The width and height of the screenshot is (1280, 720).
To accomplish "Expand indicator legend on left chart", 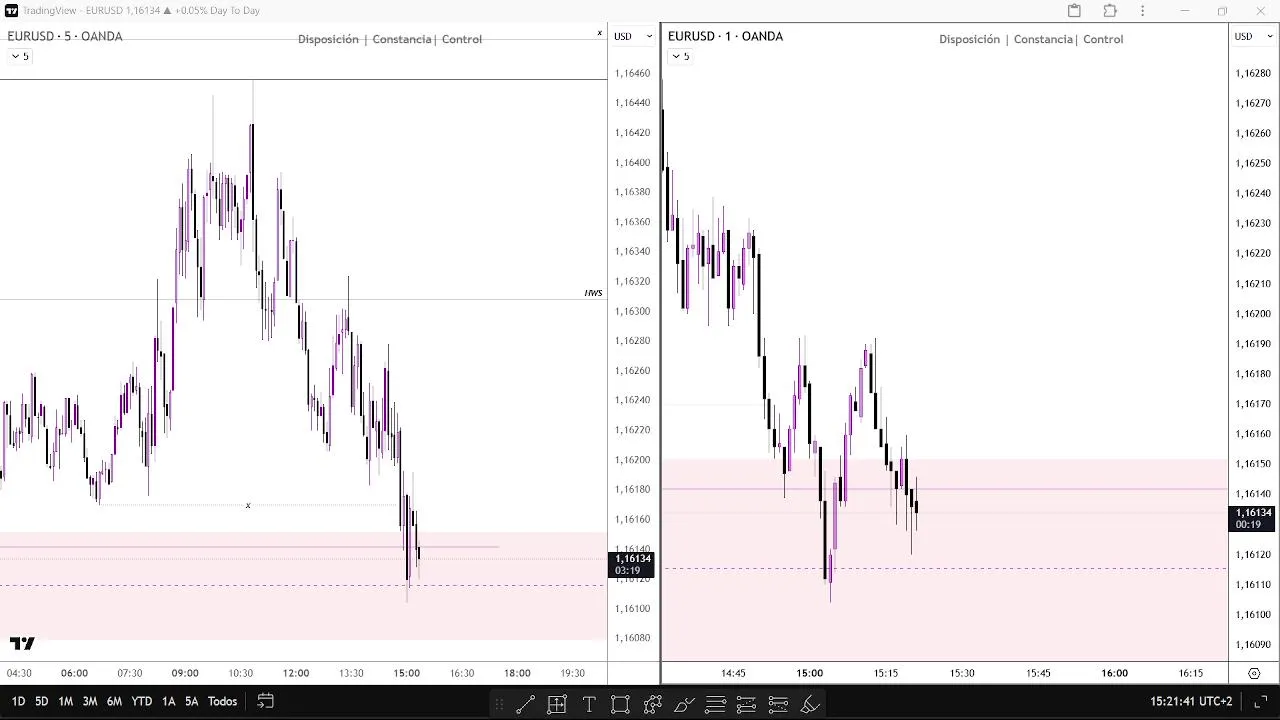I will (x=19, y=56).
